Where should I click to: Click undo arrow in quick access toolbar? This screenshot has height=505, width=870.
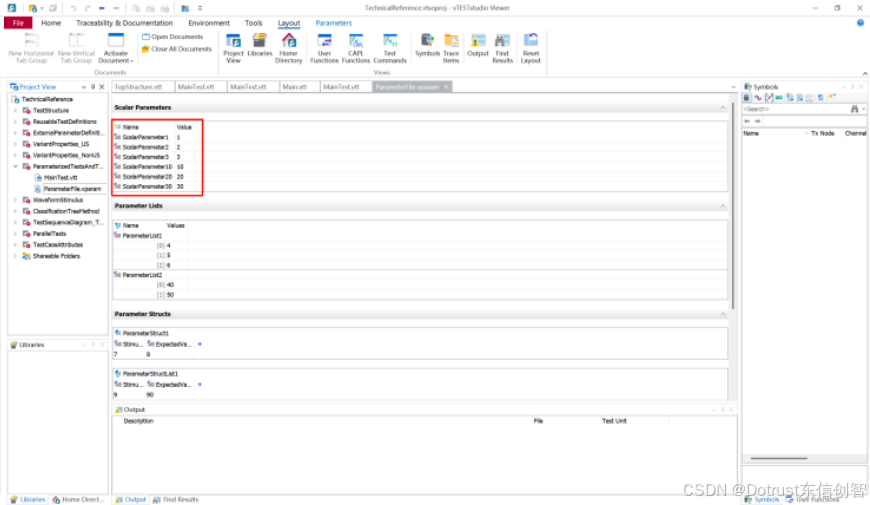click(73, 8)
